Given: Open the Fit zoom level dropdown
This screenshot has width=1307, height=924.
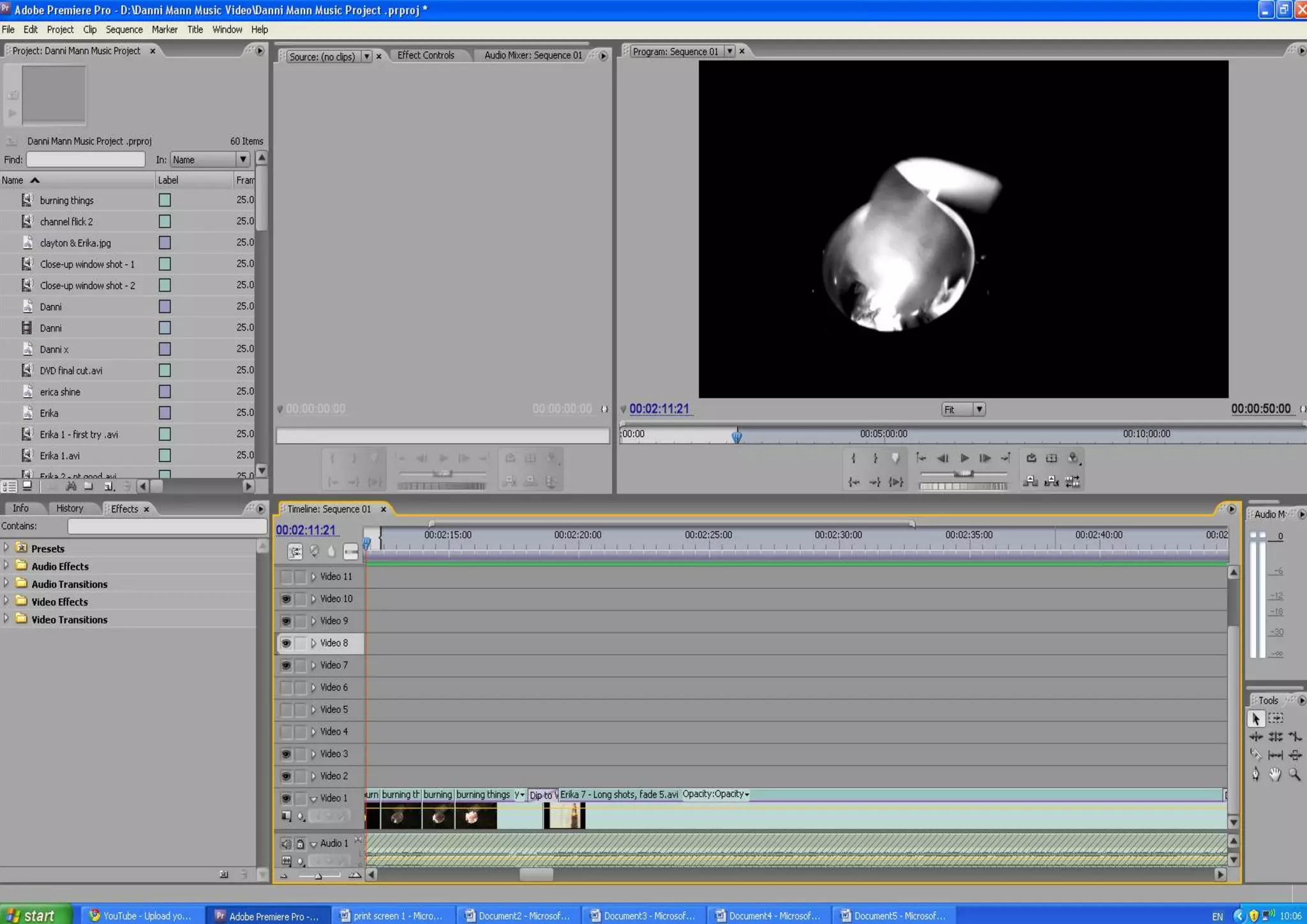Looking at the screenshot, I should pos(978,409).
